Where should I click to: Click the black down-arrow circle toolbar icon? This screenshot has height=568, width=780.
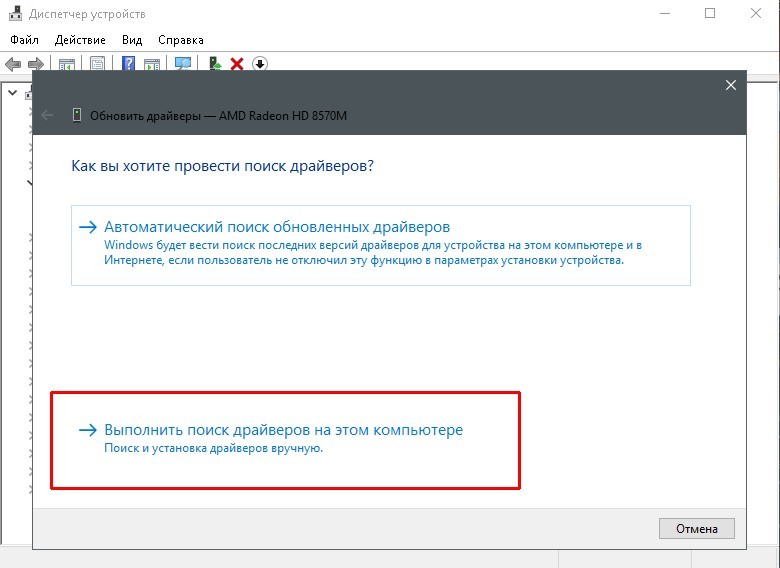point(260,64)
